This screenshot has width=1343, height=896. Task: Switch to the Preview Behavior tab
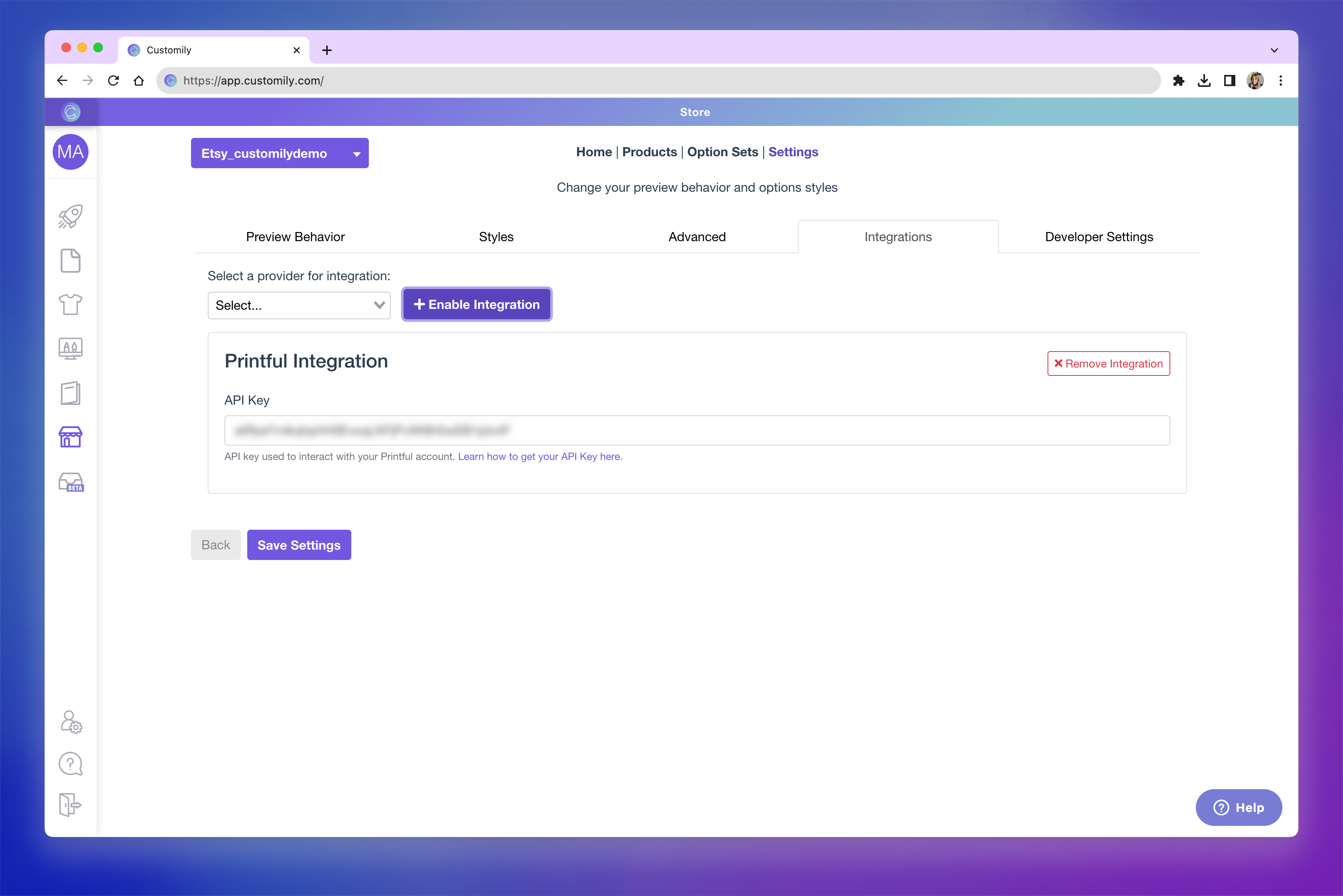[295, 237]
